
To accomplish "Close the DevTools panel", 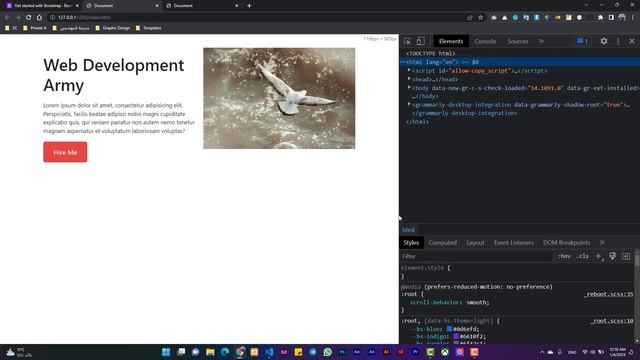I will pyautogui.click(x=632, y=41).
